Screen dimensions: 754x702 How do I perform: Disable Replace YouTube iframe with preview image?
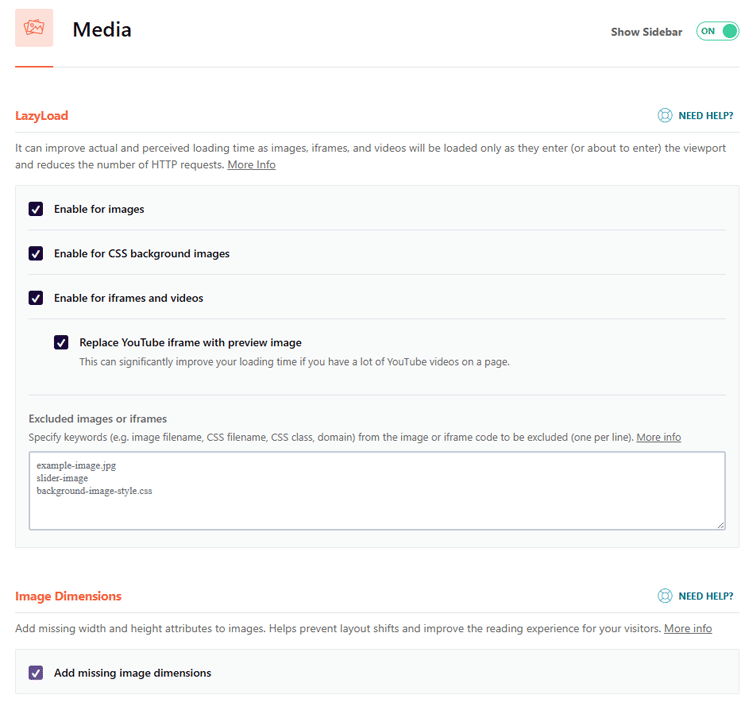click(x=61, y=342)
